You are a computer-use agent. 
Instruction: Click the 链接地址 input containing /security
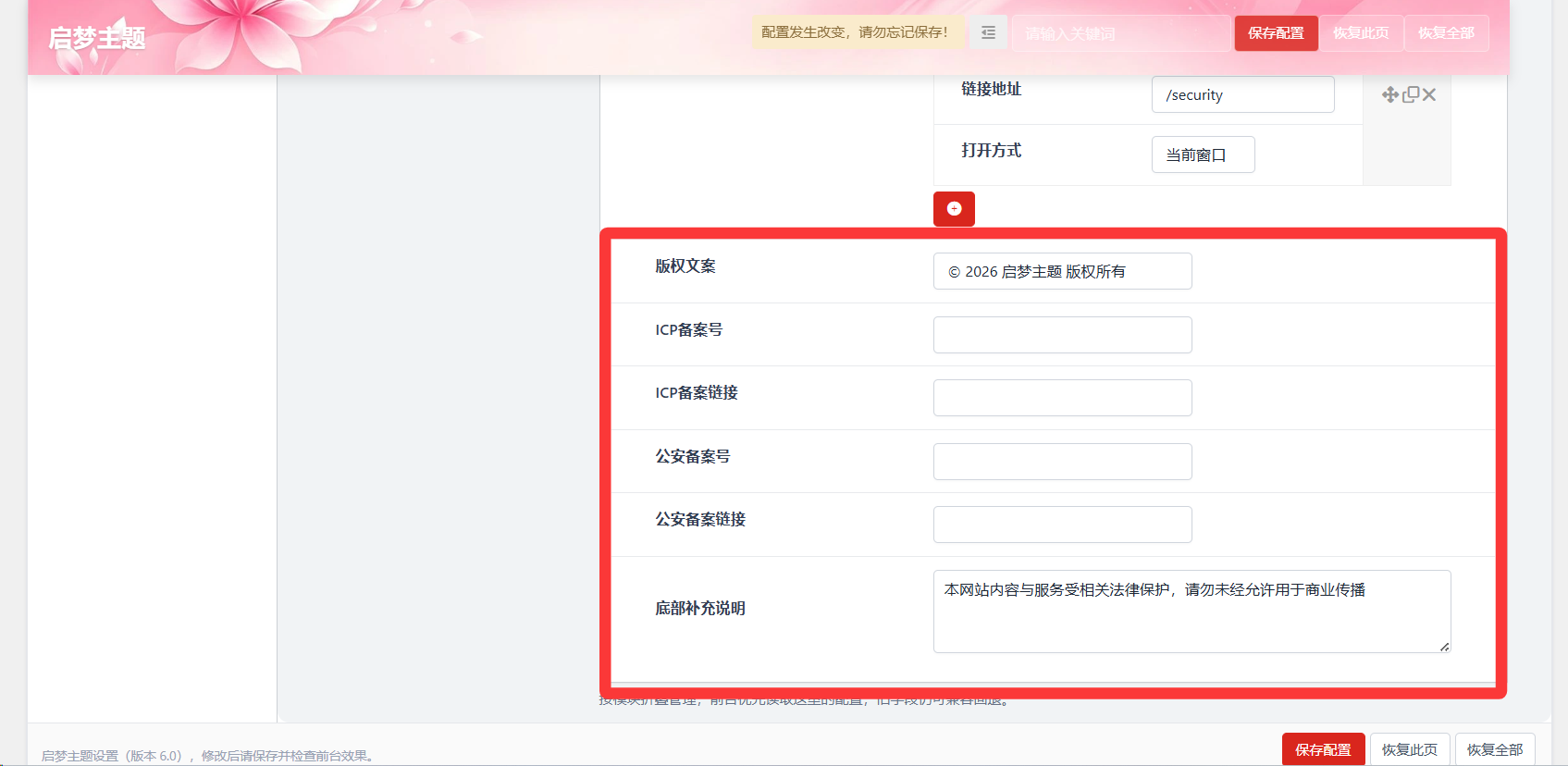point(1242,94)
